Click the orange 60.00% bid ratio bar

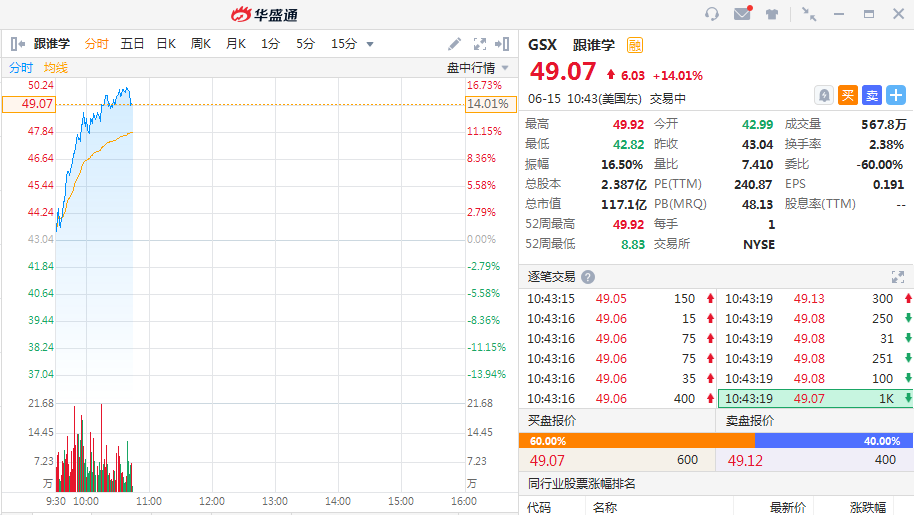tap(637, 441)
